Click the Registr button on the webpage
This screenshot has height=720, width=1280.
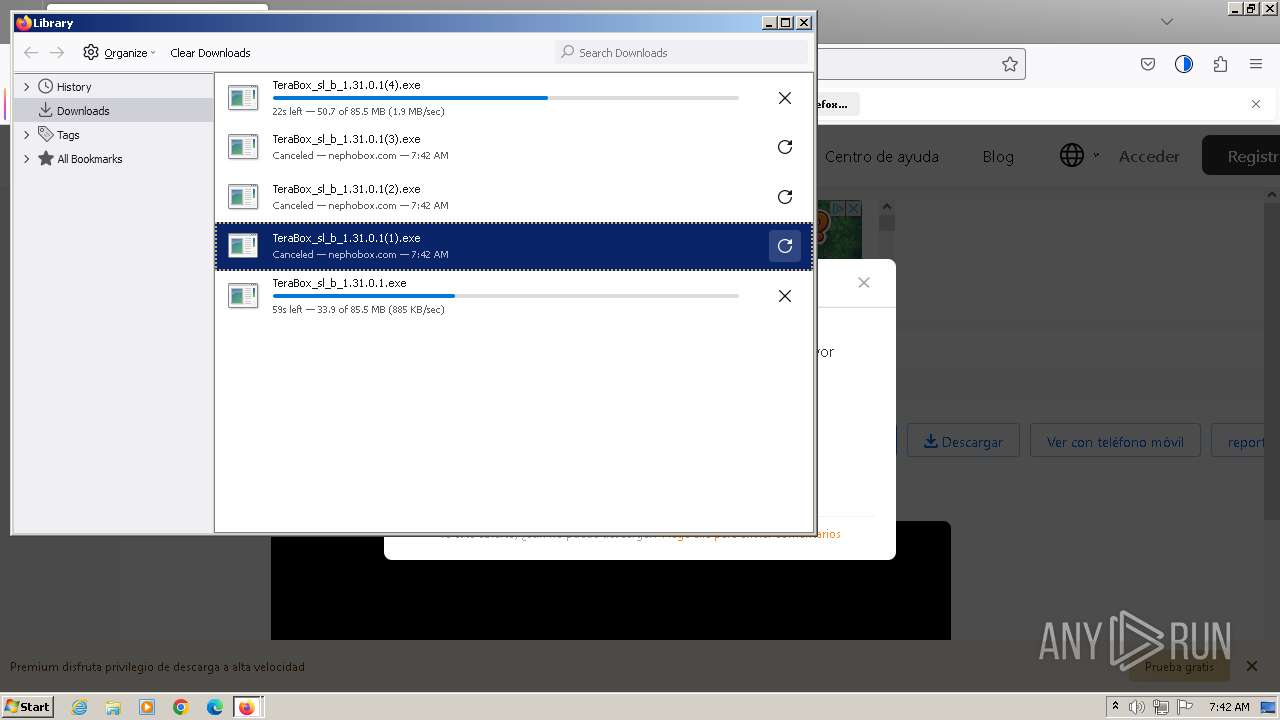point(1240,156)
